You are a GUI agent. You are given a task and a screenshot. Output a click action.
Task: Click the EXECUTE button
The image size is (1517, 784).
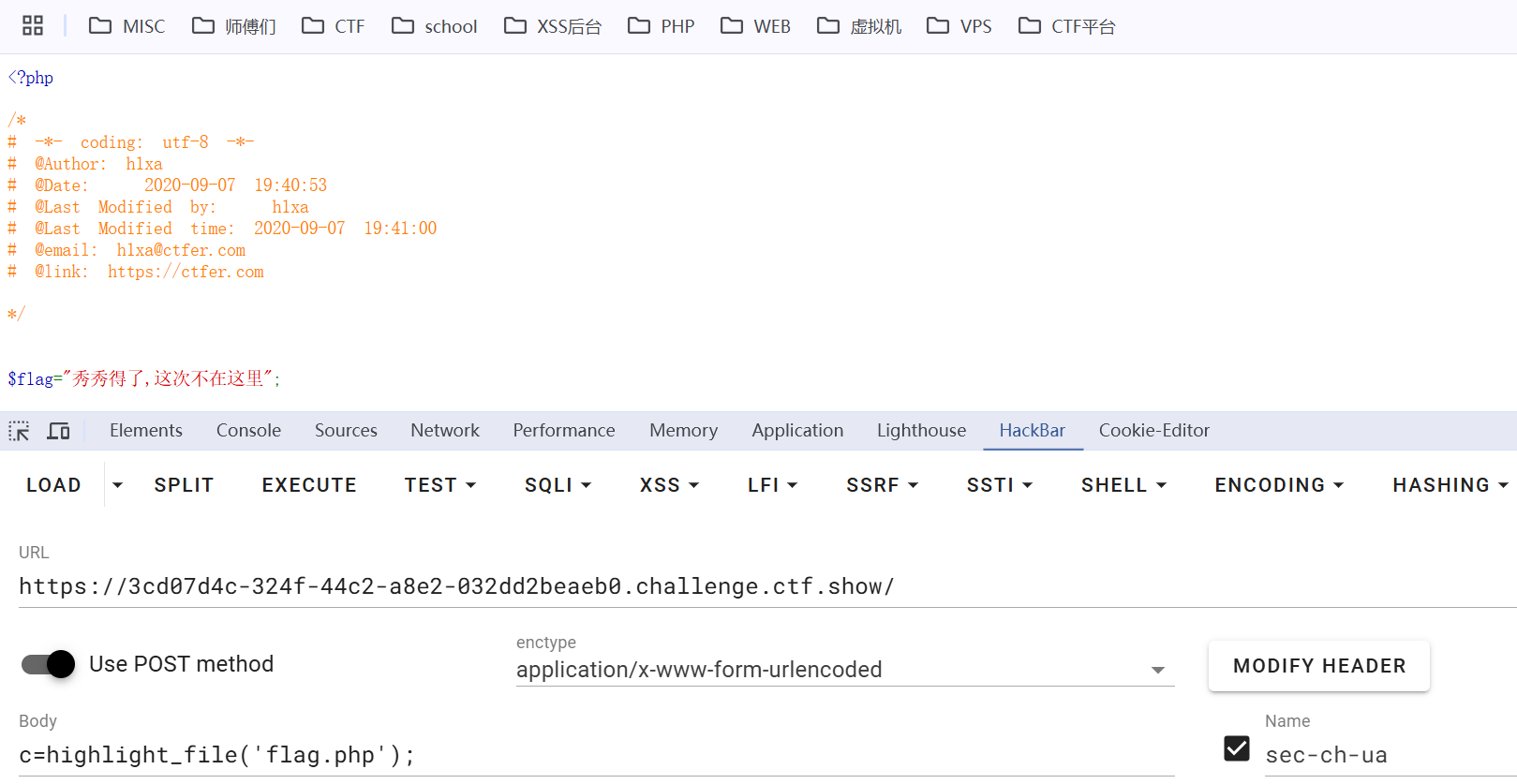[x=309, y=485]
